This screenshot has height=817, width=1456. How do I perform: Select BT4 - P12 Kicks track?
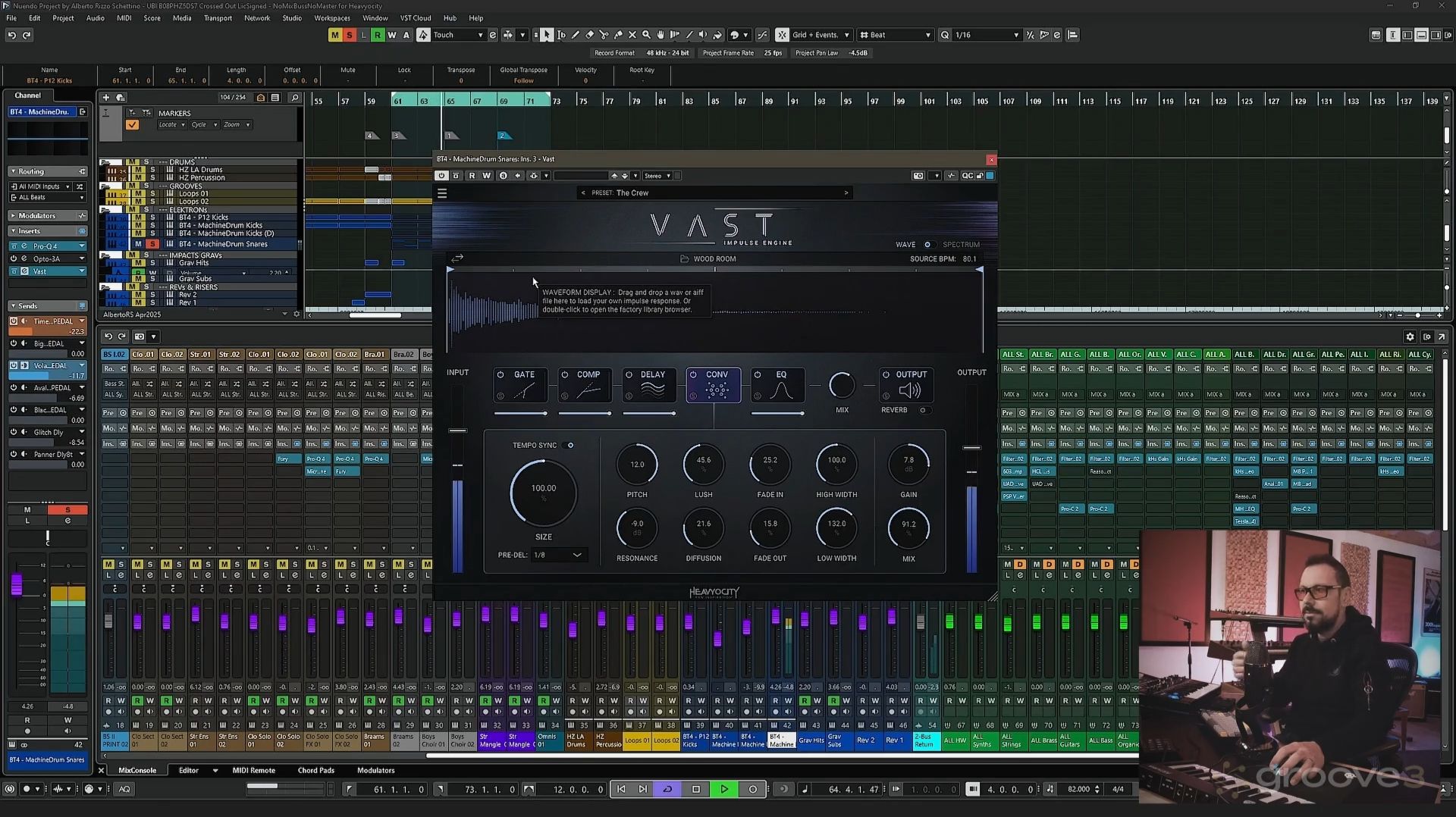click(203, 218)
